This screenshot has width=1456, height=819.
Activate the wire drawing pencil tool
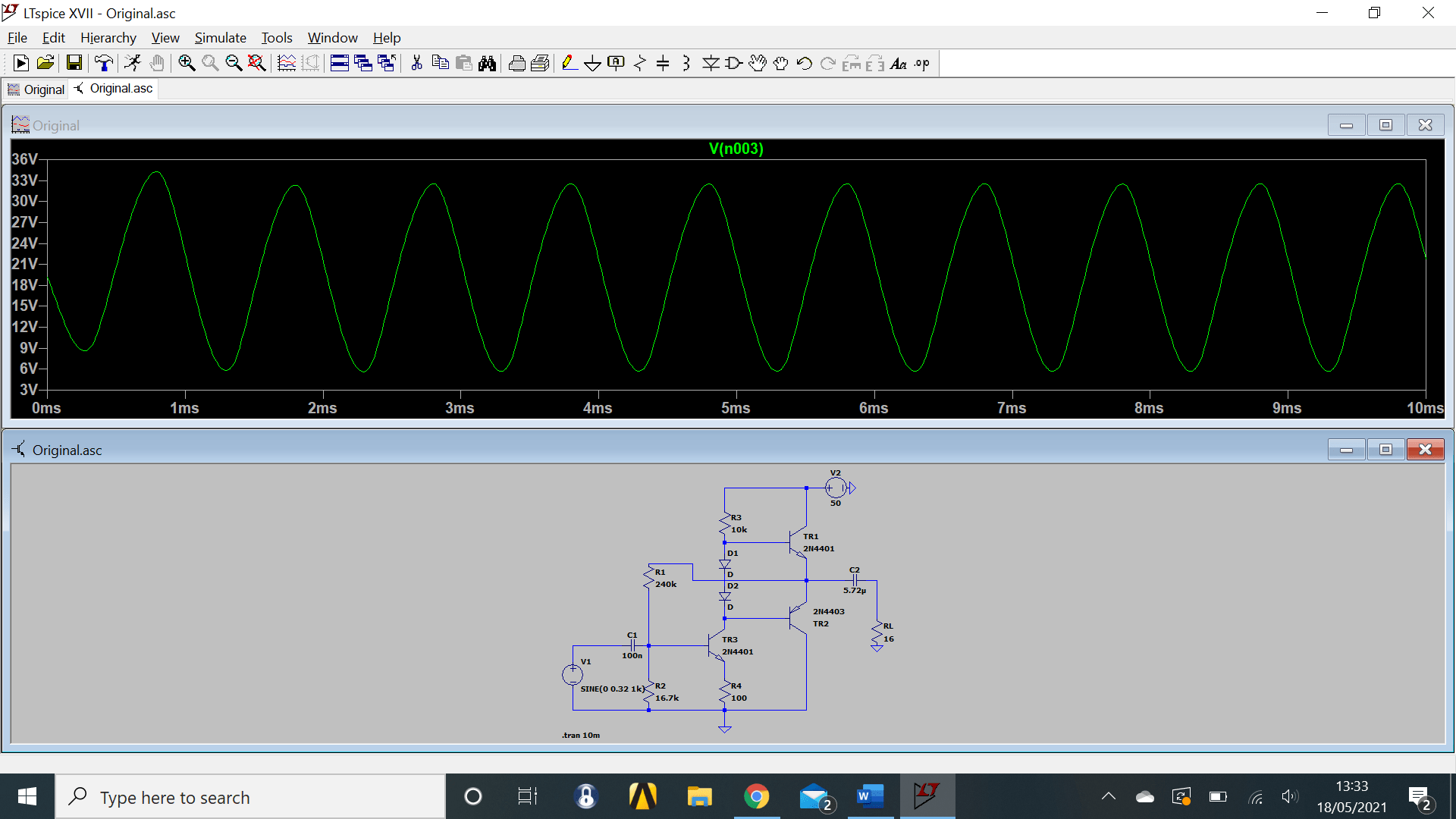point(570,63)
